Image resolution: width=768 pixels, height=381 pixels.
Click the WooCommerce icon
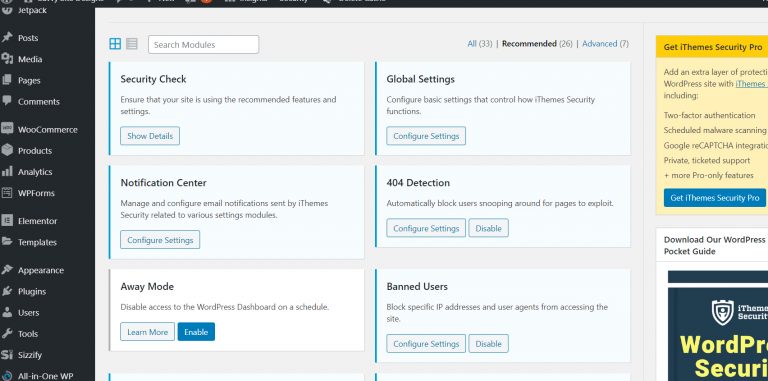[7, 129]
